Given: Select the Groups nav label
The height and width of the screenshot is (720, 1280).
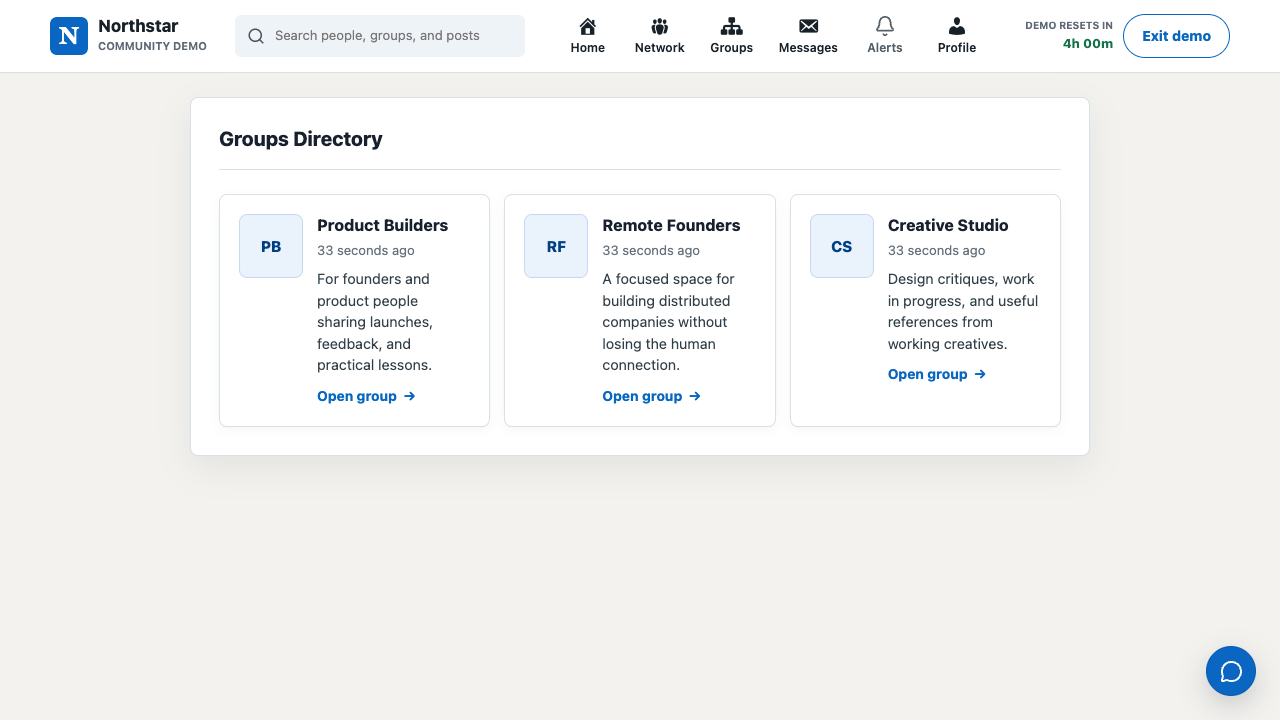Looking at the screenshot, I should pyautogui.click(x=732, y=48).
